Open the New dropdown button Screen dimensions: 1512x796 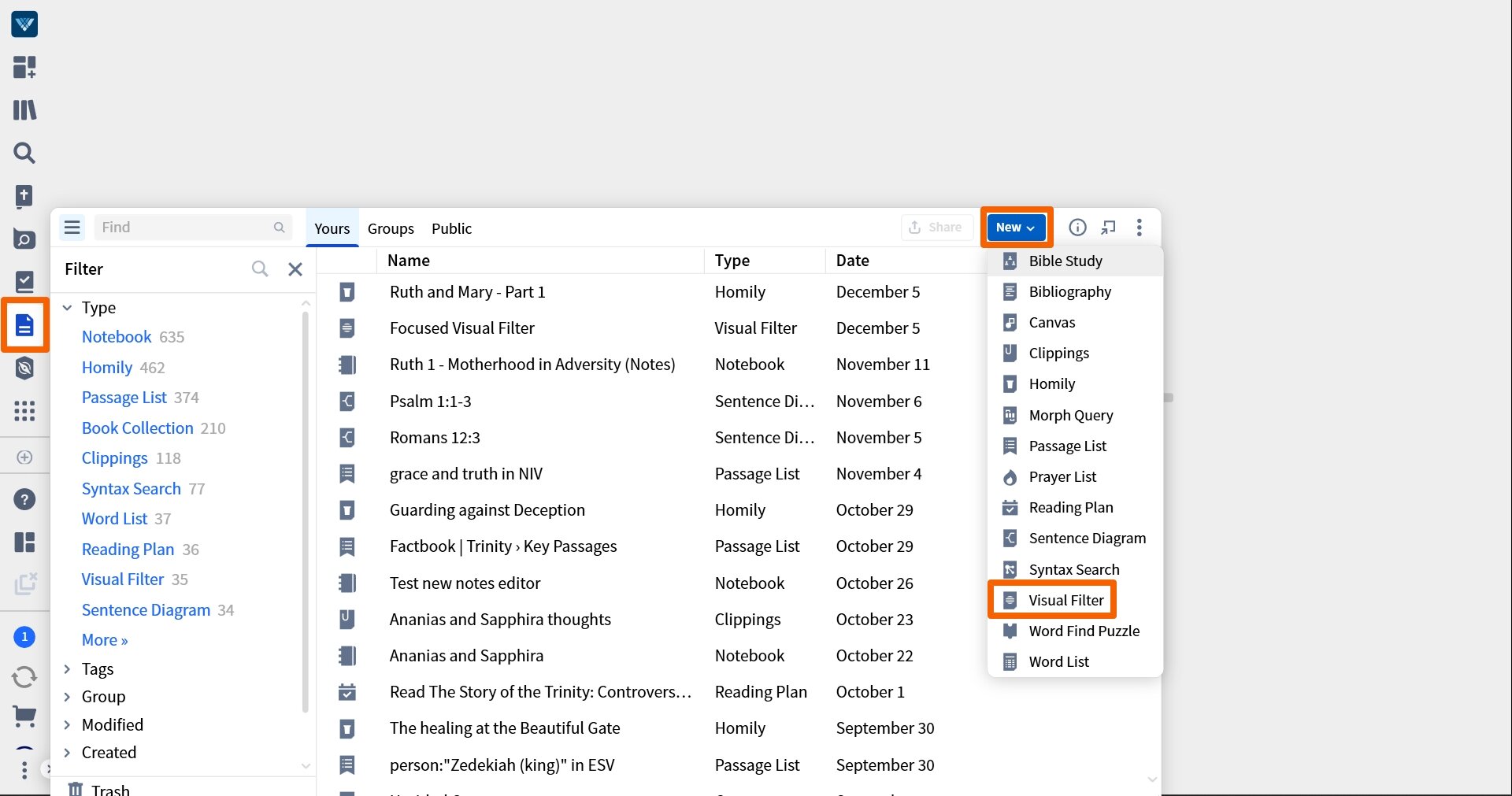click(1016, 228)
